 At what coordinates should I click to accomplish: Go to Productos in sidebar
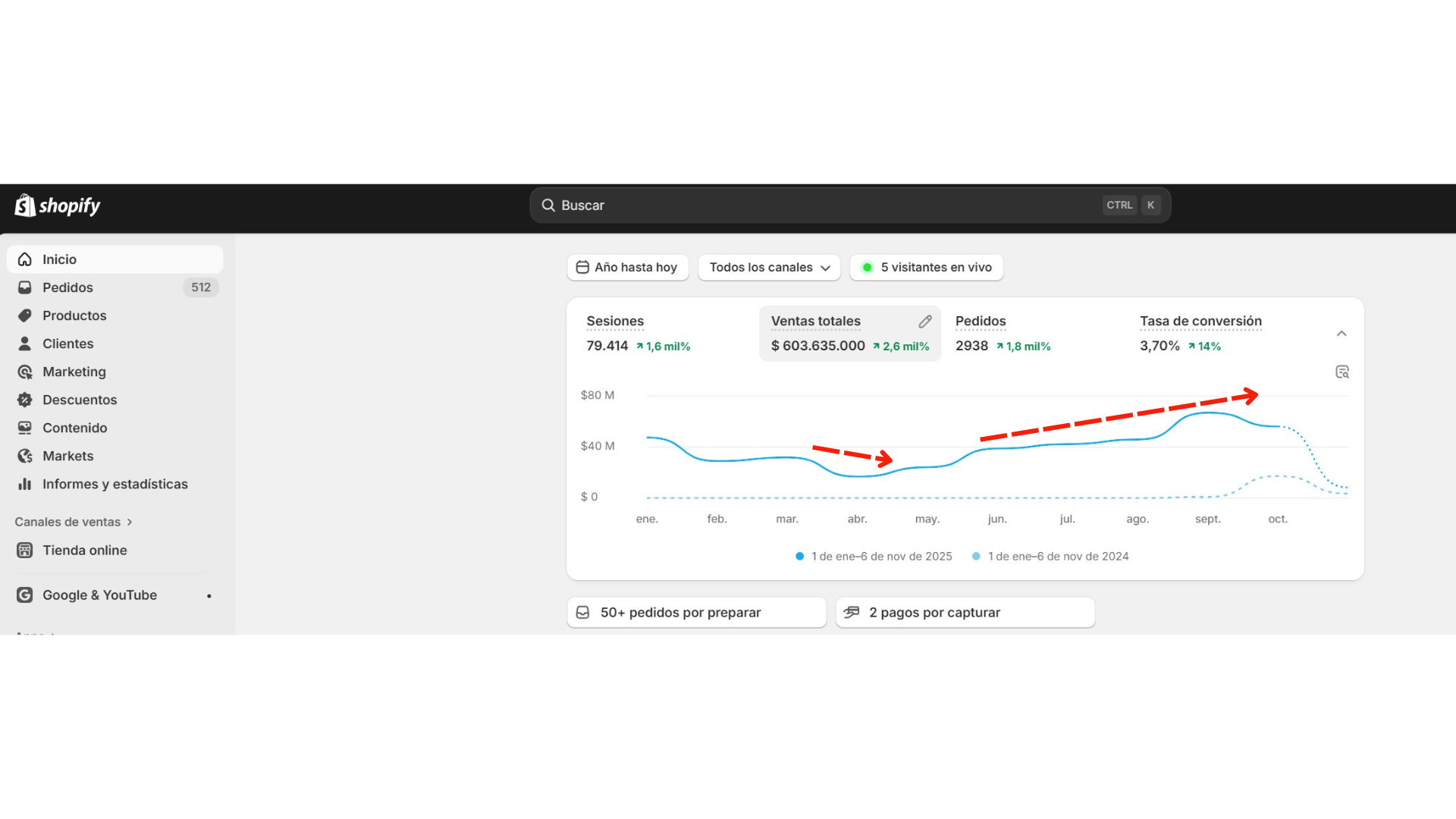[x=115, y=315]
